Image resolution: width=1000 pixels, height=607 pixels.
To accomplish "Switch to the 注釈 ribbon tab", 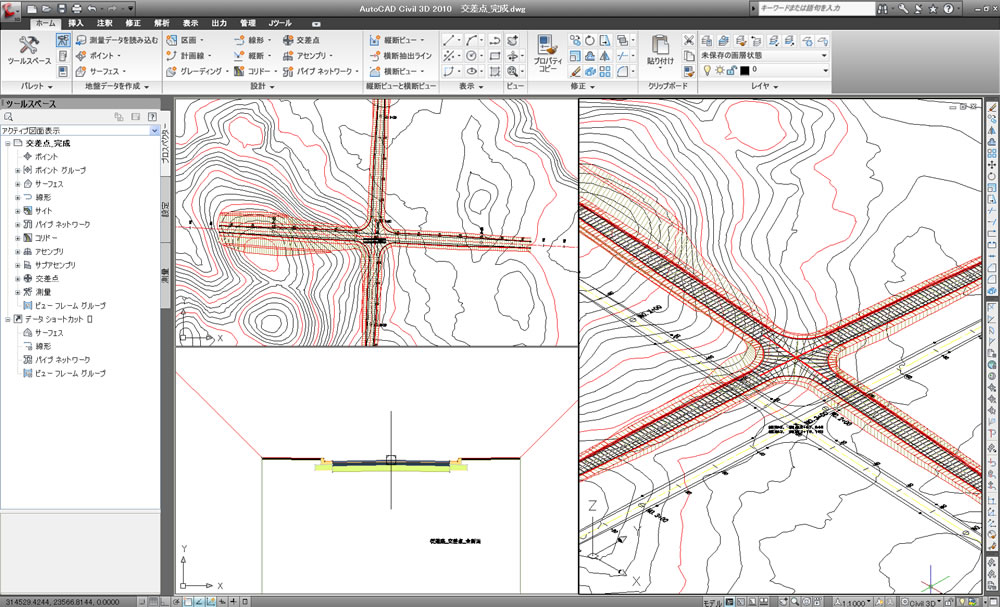I will click(105, 23).
